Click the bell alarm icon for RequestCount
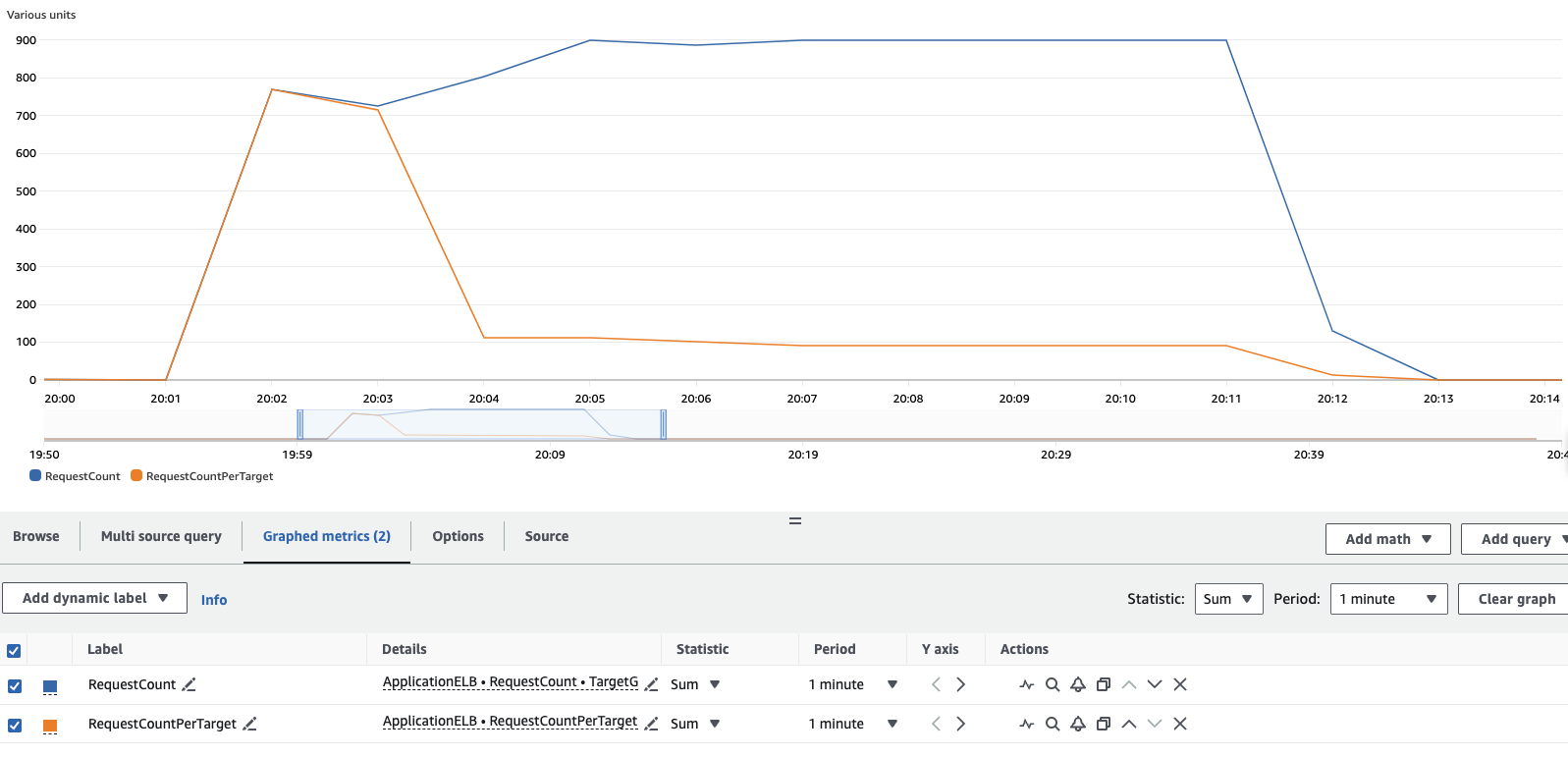 point(1078,684)
